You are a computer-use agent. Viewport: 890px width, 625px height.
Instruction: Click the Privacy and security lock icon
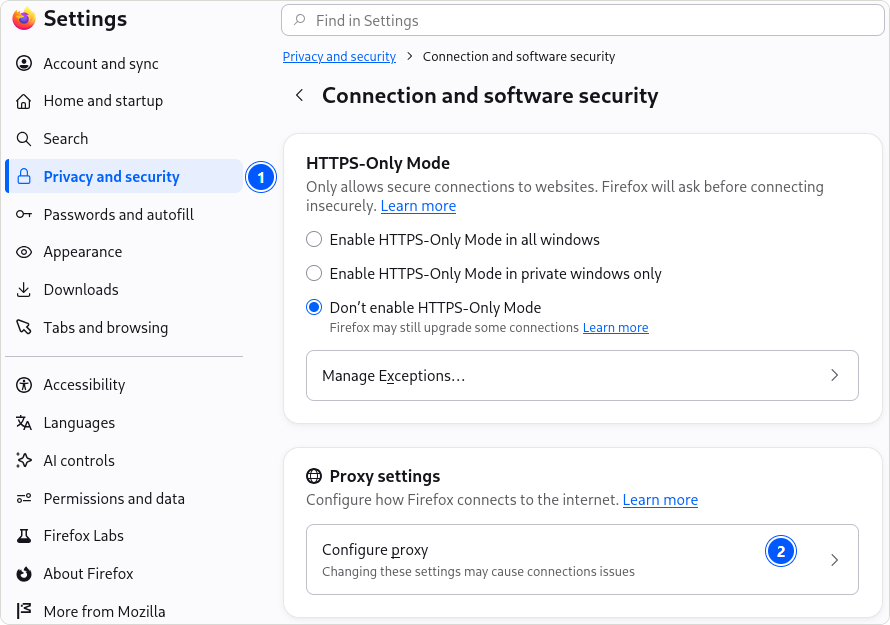point(24,177)
